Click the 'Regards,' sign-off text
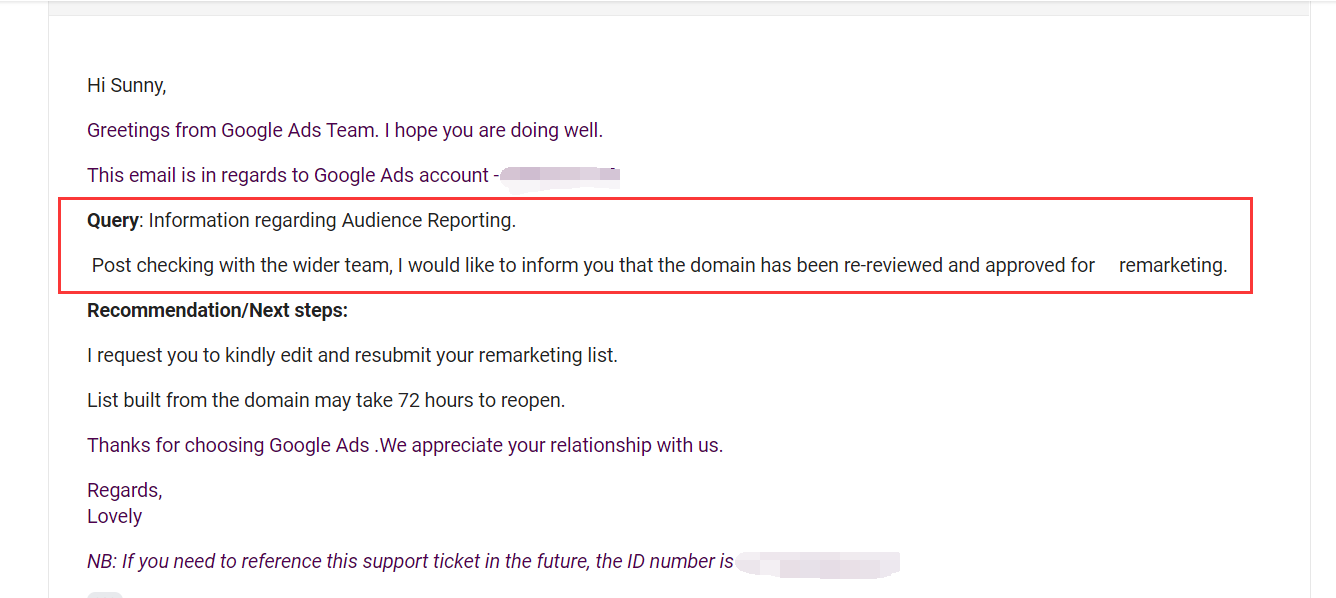 (125, 491)
